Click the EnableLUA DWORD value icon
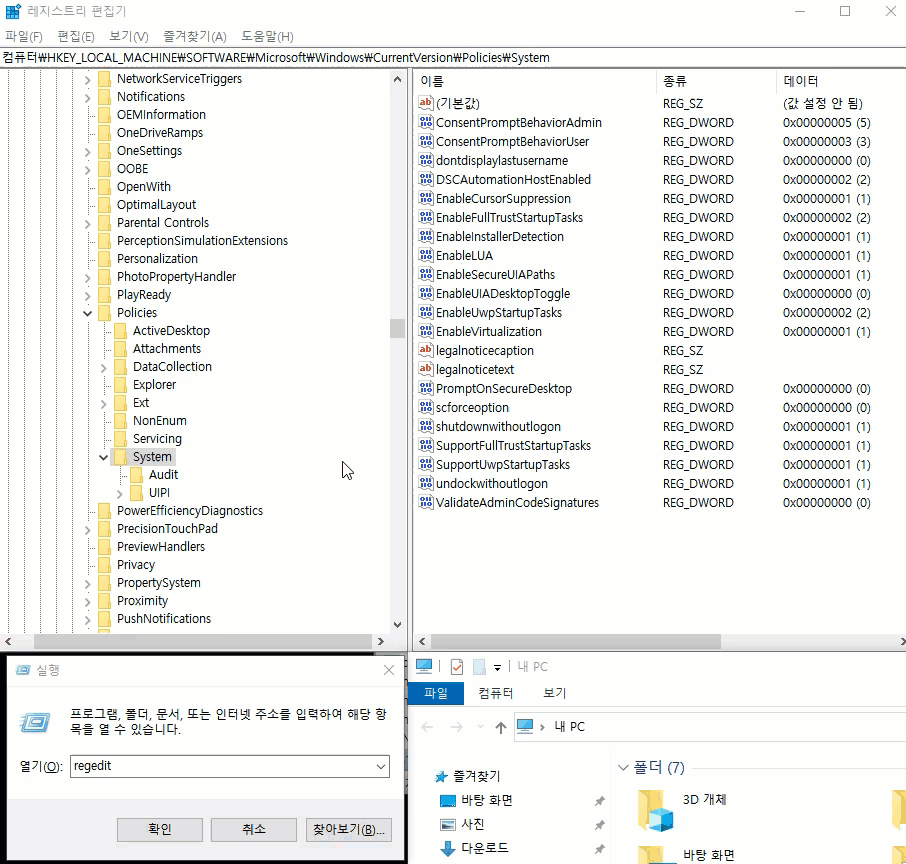The image size is (906, 864). point(426,255)
